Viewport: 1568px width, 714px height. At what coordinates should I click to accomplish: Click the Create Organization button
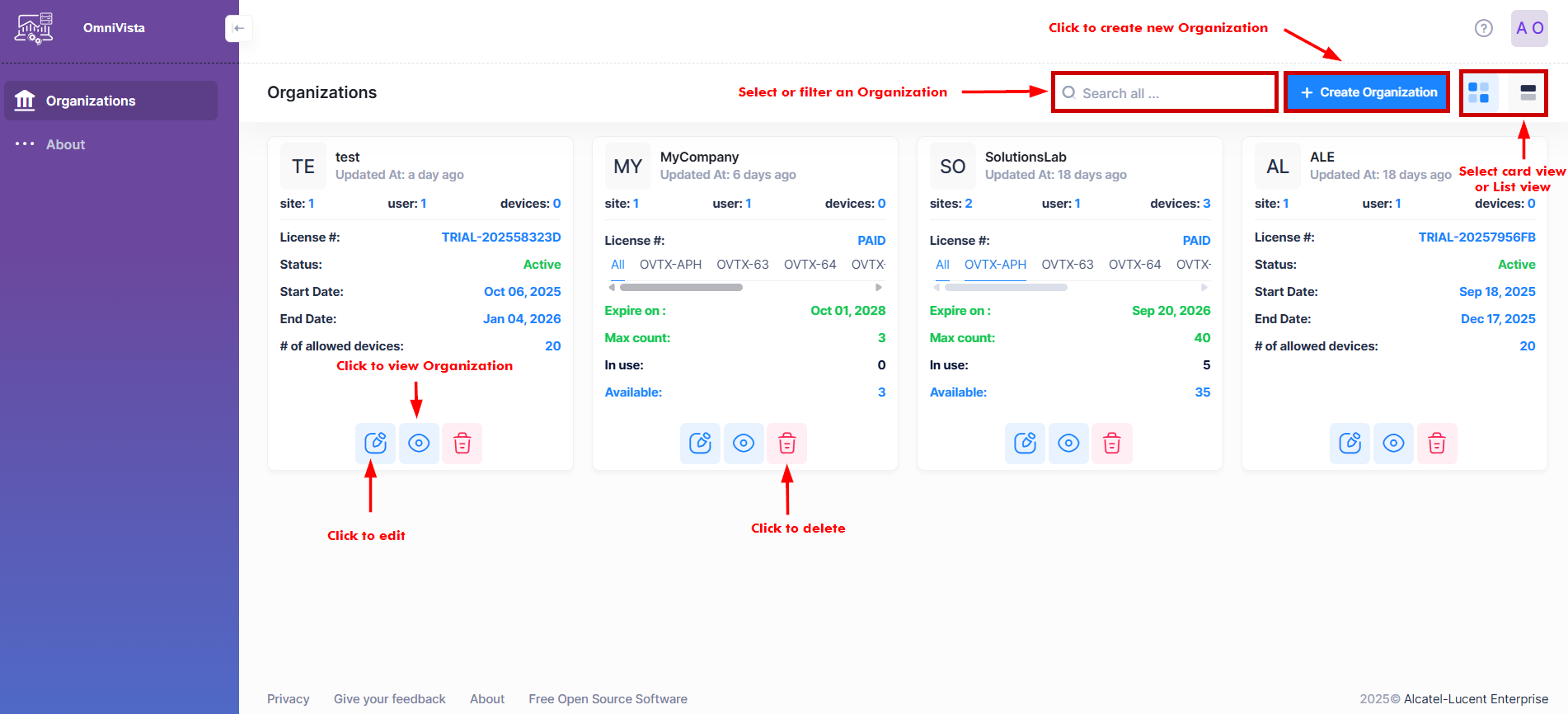pos(1368,92)
